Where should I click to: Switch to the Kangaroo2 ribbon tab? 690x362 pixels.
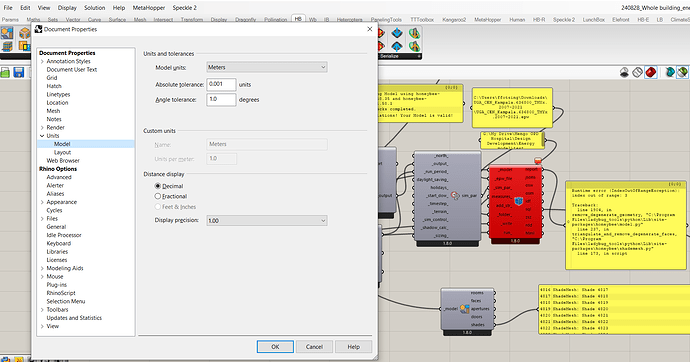(454, 20)
